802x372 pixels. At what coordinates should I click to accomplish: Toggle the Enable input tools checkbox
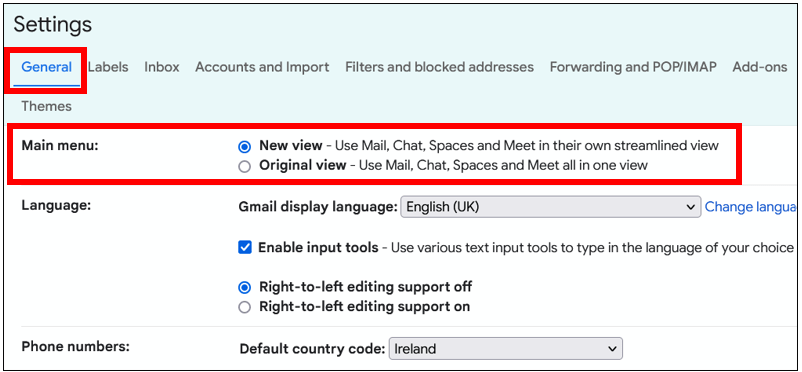point(245,248)
